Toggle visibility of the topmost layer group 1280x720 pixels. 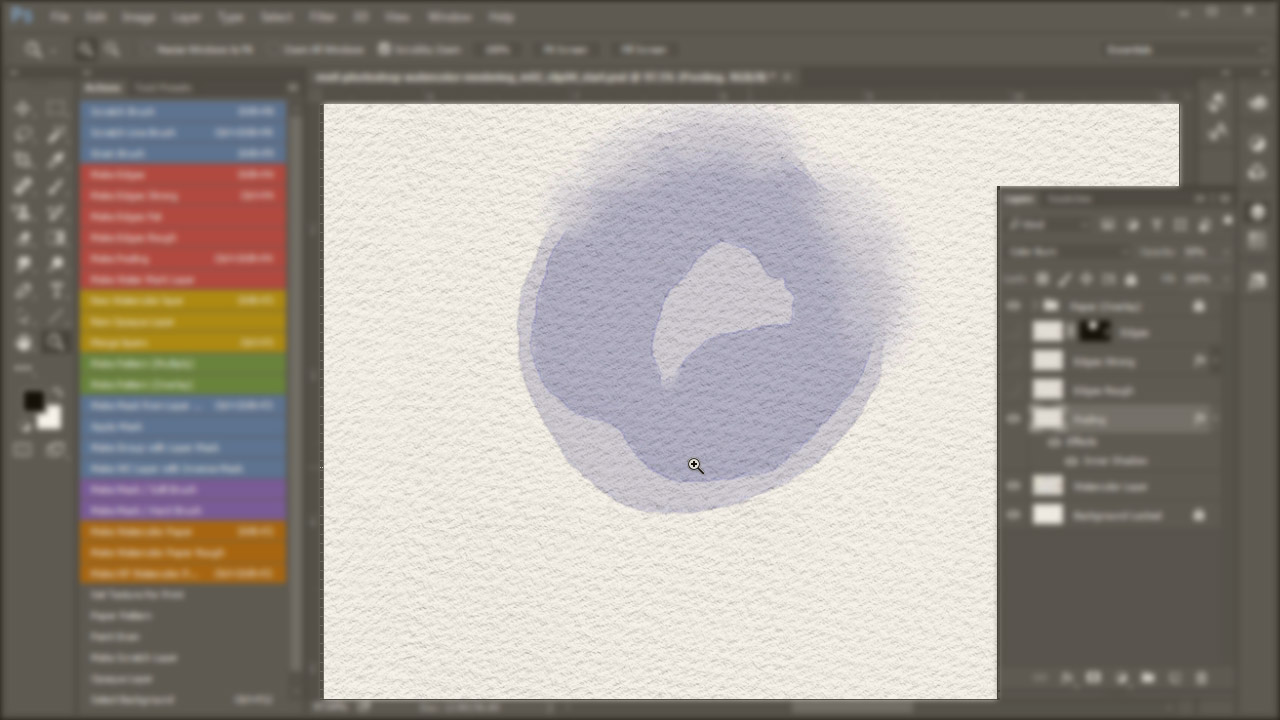point(1014,306)
